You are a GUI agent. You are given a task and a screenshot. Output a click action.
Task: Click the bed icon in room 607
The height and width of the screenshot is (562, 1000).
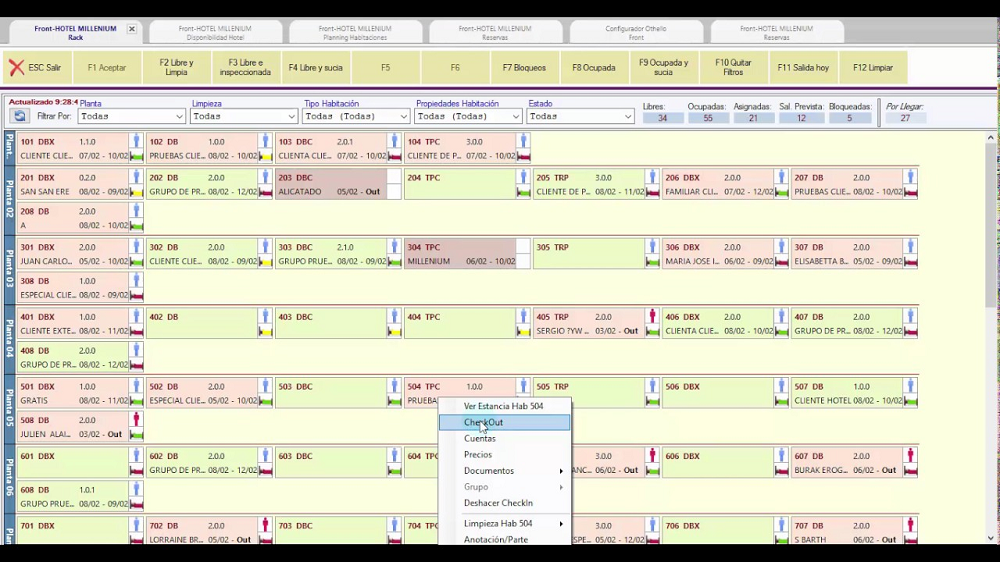point(910,471)
